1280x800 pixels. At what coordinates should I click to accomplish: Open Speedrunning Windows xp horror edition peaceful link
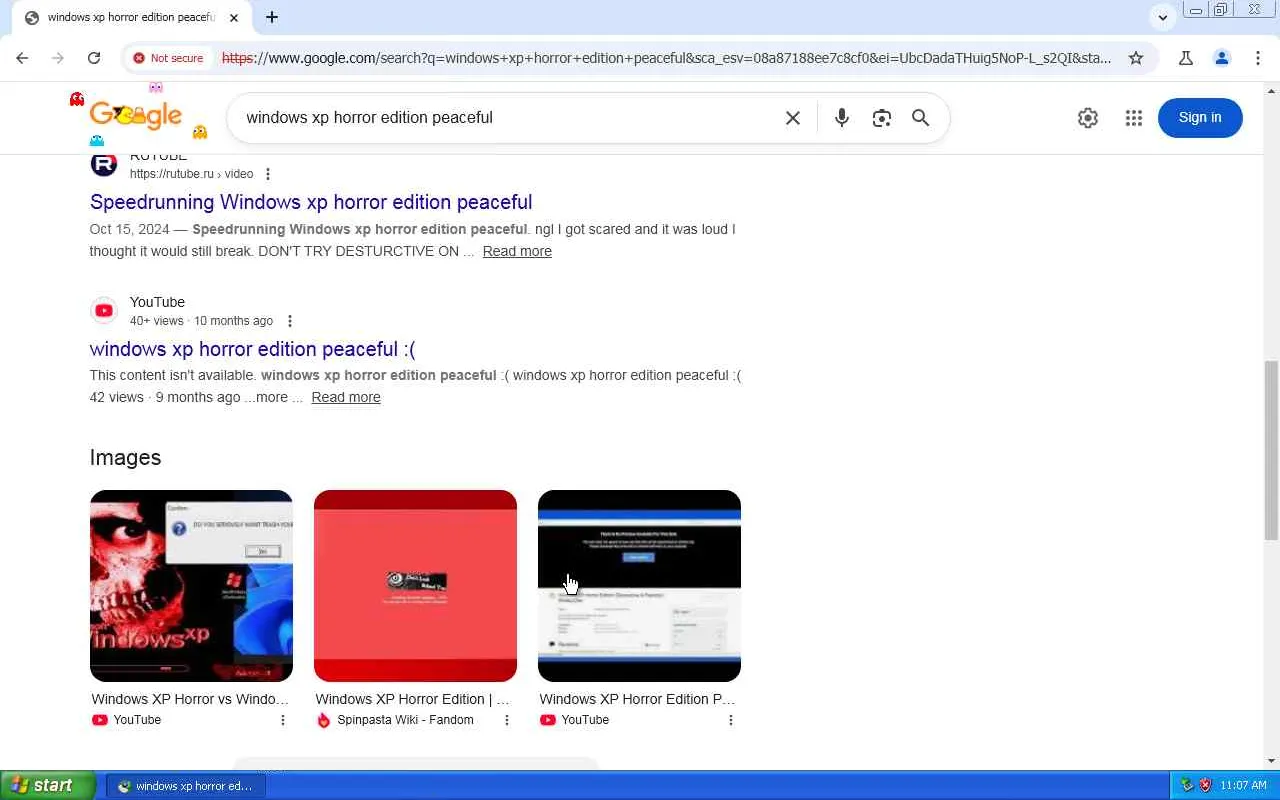311,202
